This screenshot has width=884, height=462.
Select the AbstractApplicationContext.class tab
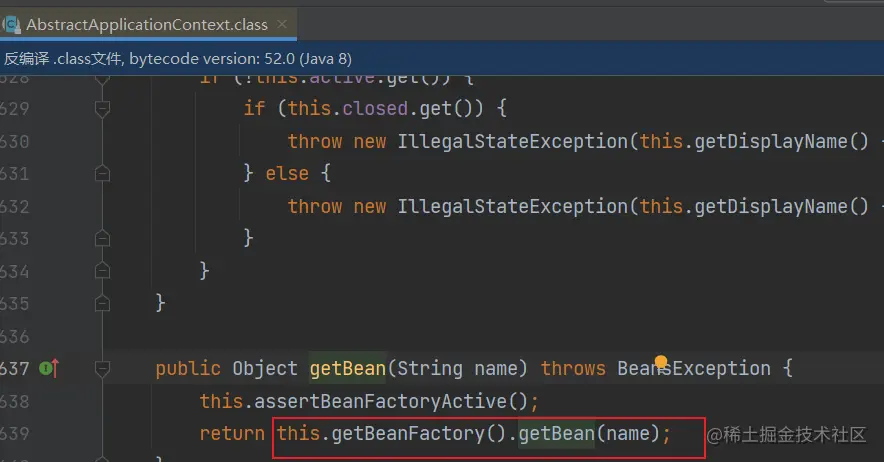(x=148, y=25)
